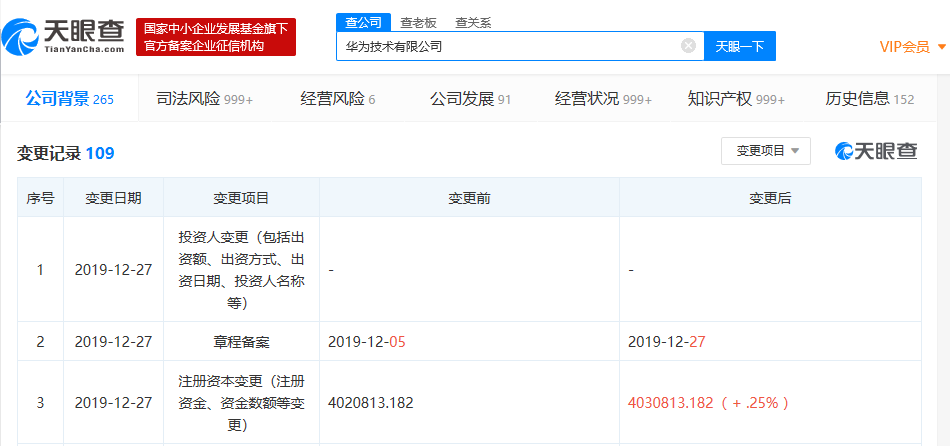Click the 4030813.182 changed capital value
The height and width of the screenshot is (446, 950).
coord(670,403)
